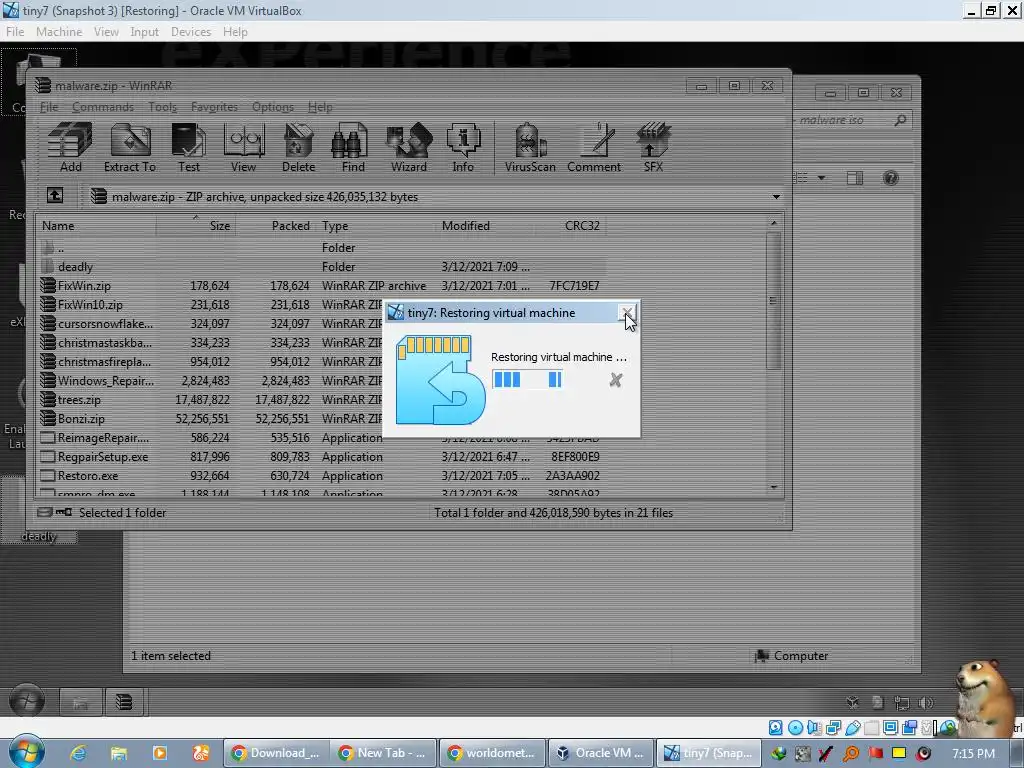Click the Extract To toolbar icon
This screenshot has height=768, width=1024.
[x=130, y=147]
